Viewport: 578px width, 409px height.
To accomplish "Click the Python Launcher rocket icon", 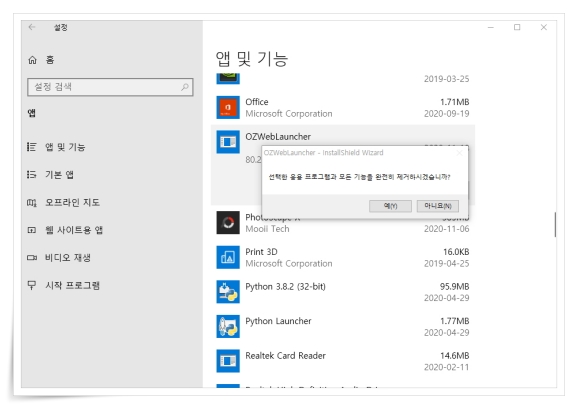I will [228, 326].
